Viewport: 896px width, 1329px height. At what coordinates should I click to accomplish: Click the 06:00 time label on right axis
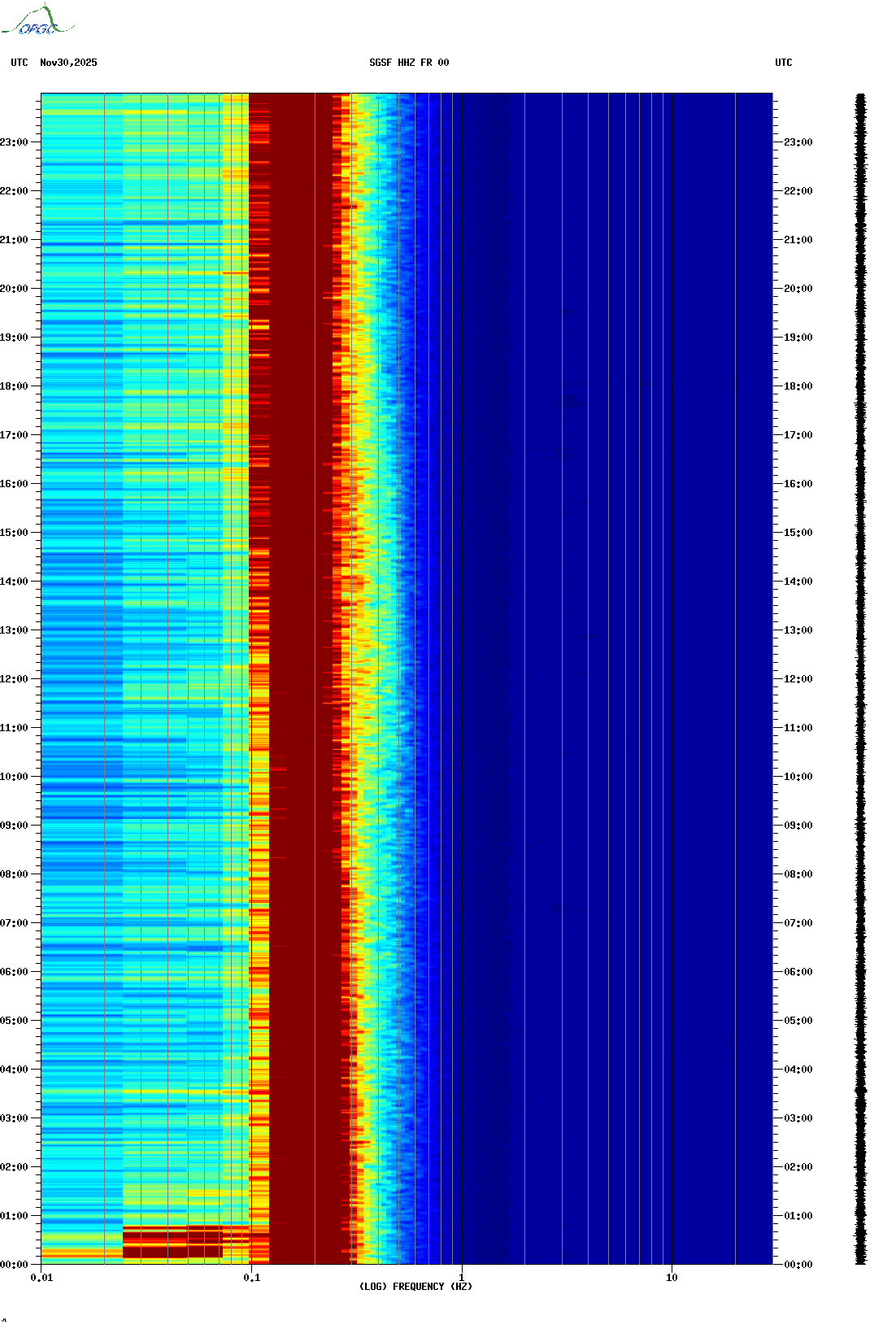[x=798, y=972]
